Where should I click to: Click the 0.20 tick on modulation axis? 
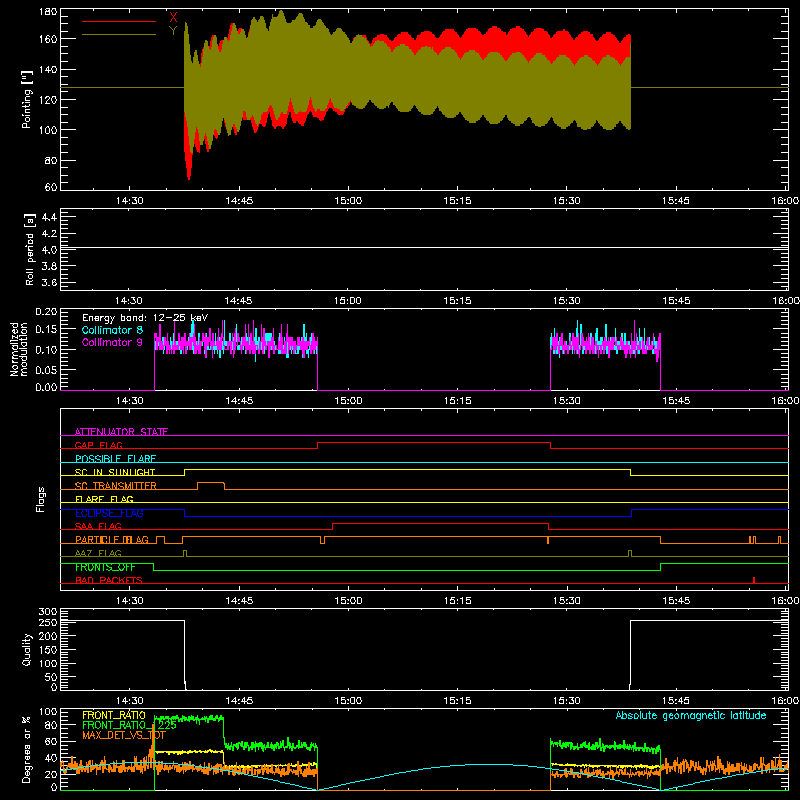(46, 312)
